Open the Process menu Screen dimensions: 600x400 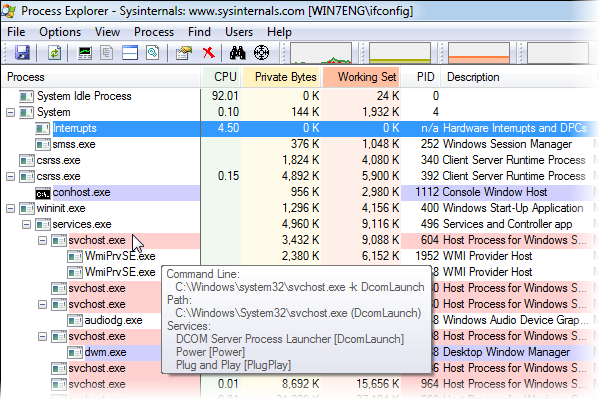click(x=154, y=32)
